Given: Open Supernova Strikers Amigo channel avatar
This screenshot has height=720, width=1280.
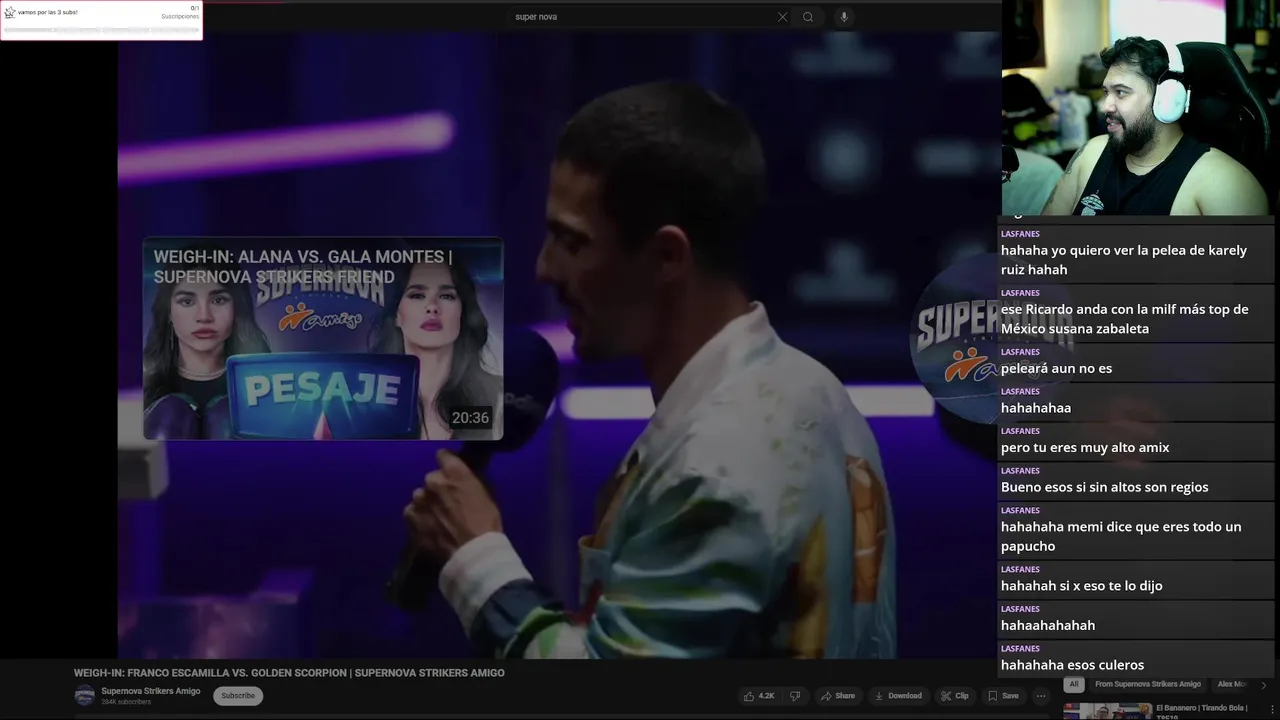Looking at the screenshot, I should click(x=84, y=695).
